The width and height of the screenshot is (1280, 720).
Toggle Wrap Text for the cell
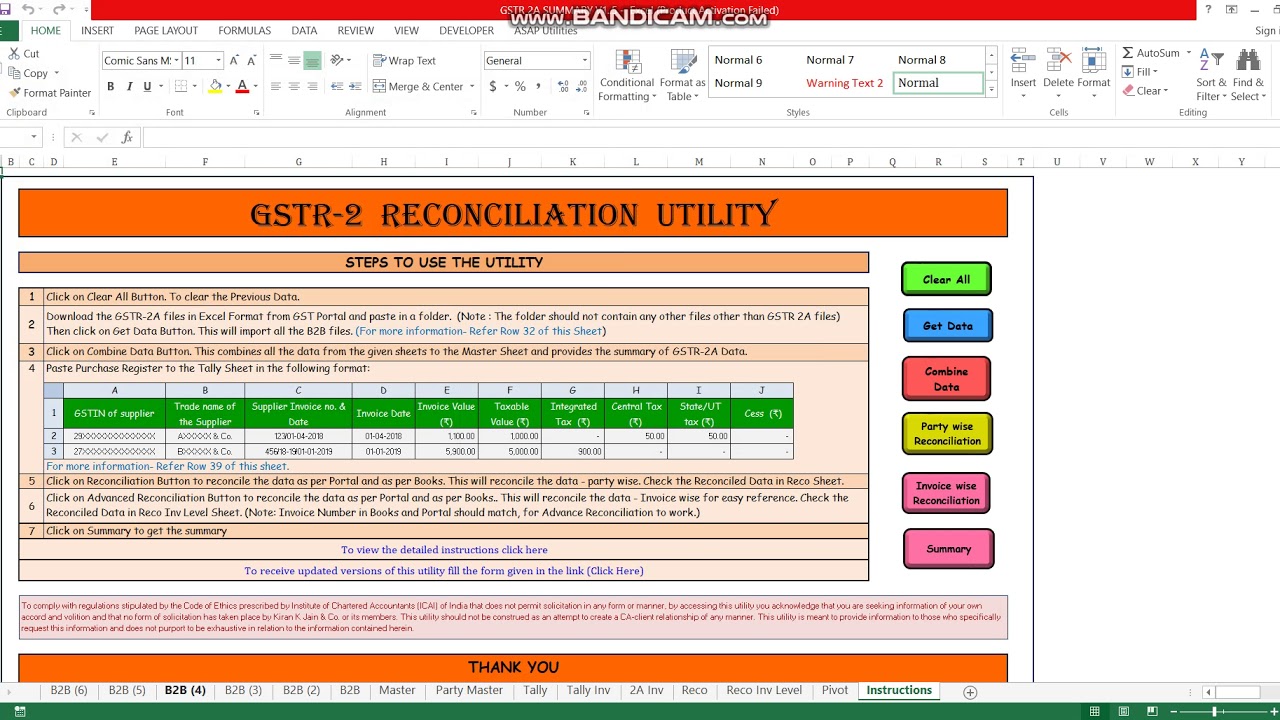pos(404,61)
